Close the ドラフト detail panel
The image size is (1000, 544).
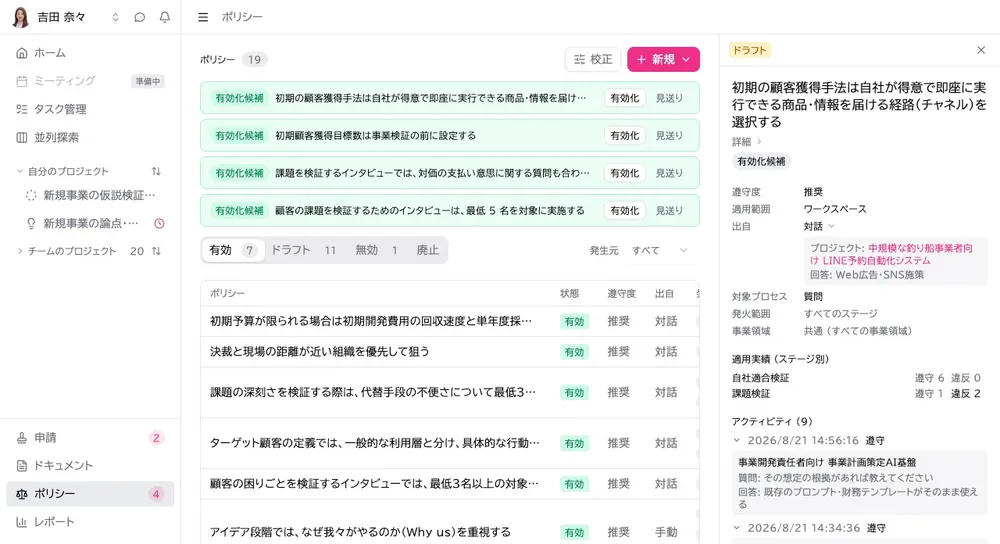pyautogui.click(x=981, y=50)
